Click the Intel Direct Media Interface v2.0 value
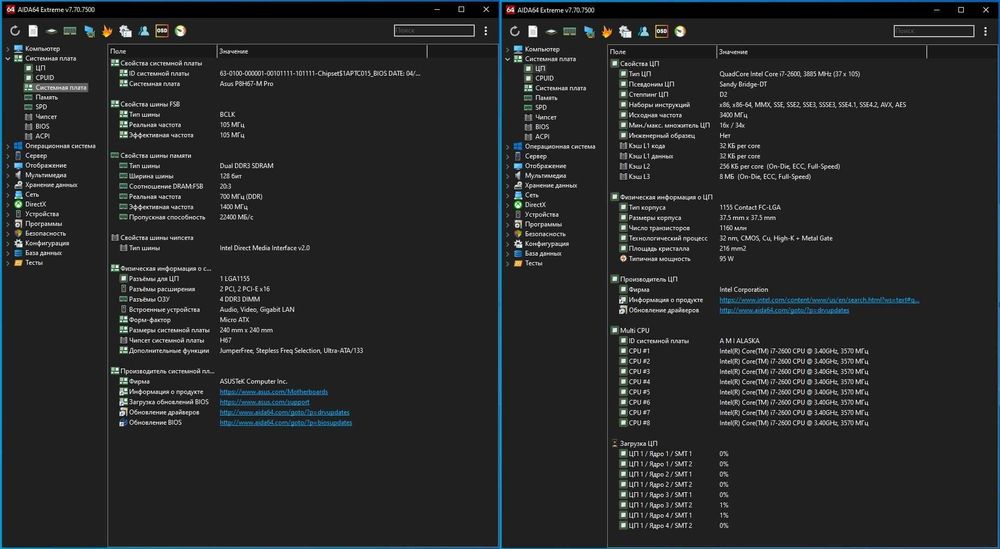The height and width of the screenshot is (549, 1000). (265, 247)
